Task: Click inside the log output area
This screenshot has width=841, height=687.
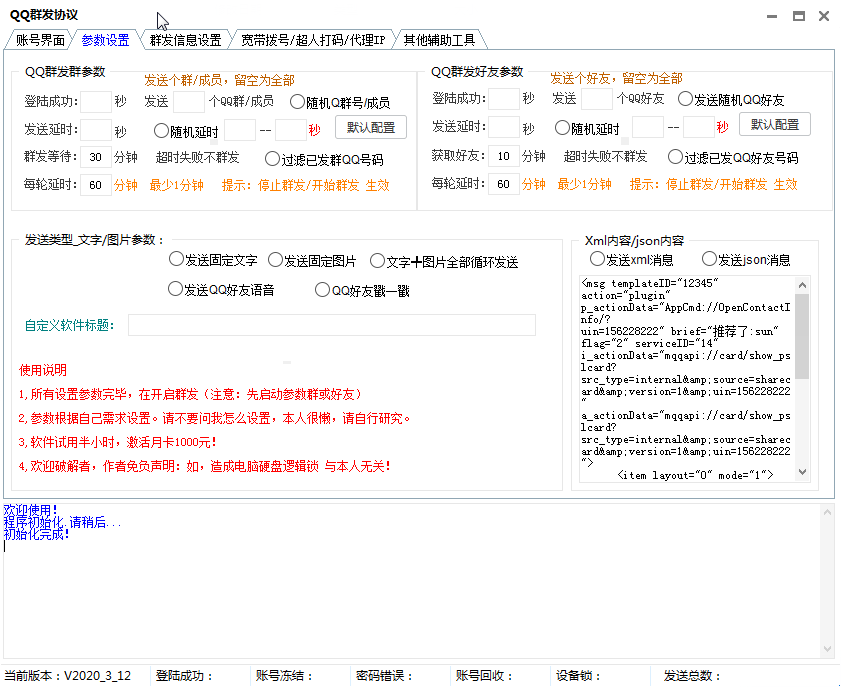Action: click(412, 581)
